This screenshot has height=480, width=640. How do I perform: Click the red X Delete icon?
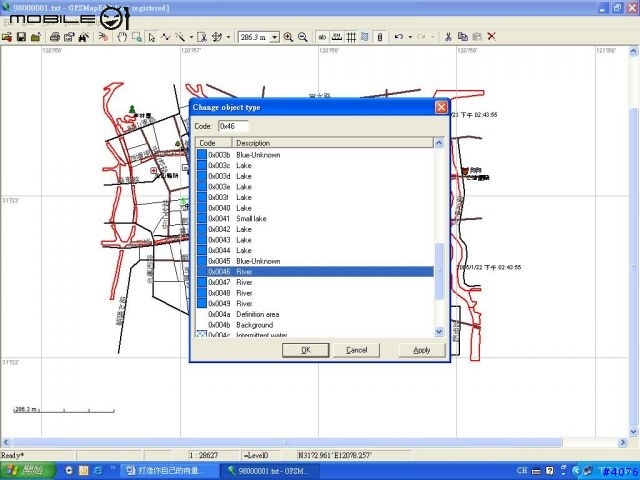tap(492, 37)
